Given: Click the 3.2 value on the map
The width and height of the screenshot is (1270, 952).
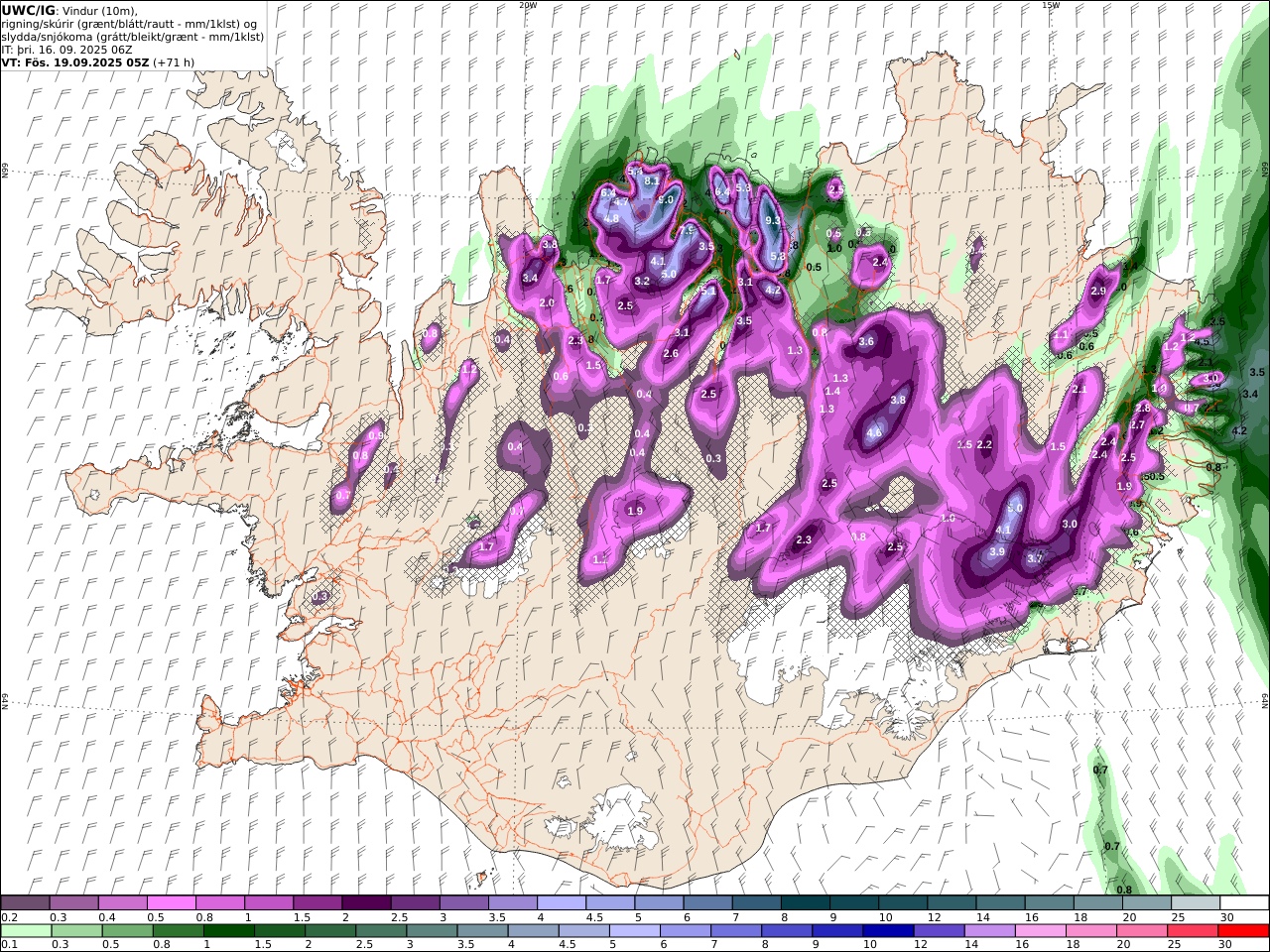Looking at the screenshot, I should pyautogui.click(x=642, y=282).
